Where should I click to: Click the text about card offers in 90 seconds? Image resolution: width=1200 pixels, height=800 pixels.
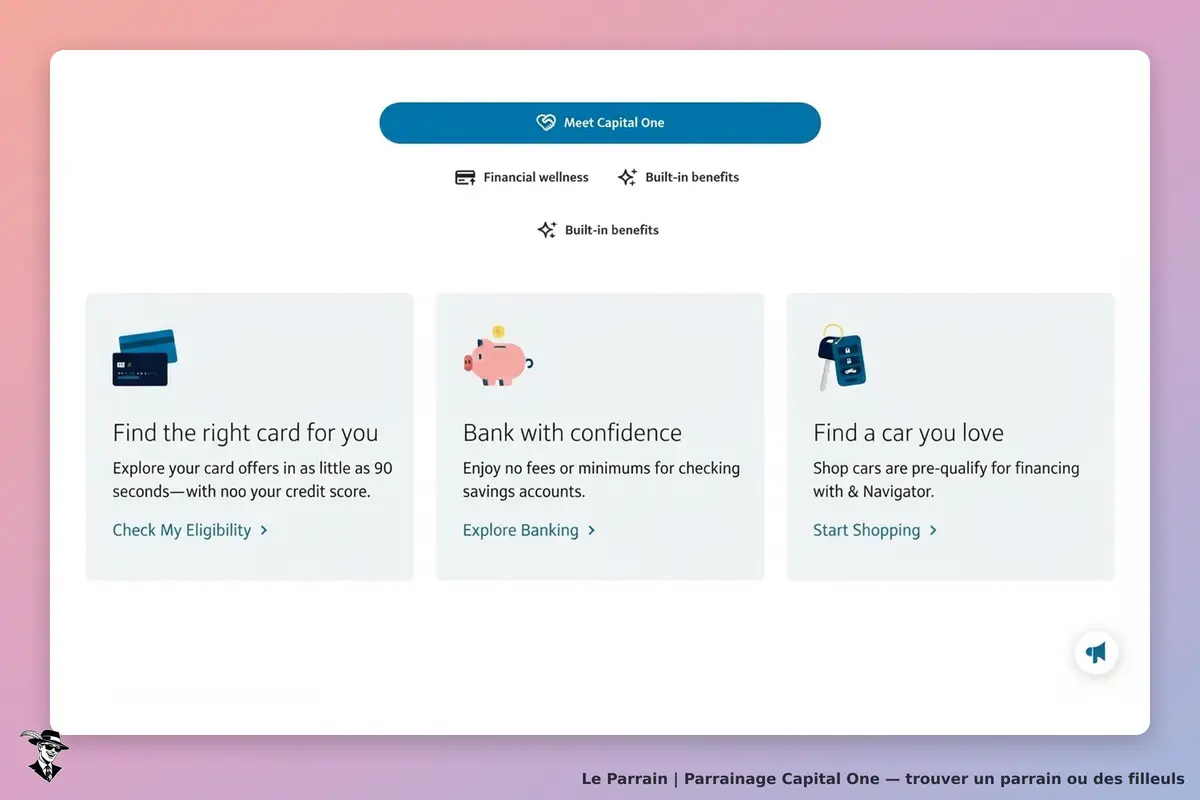tap(252, 480)
